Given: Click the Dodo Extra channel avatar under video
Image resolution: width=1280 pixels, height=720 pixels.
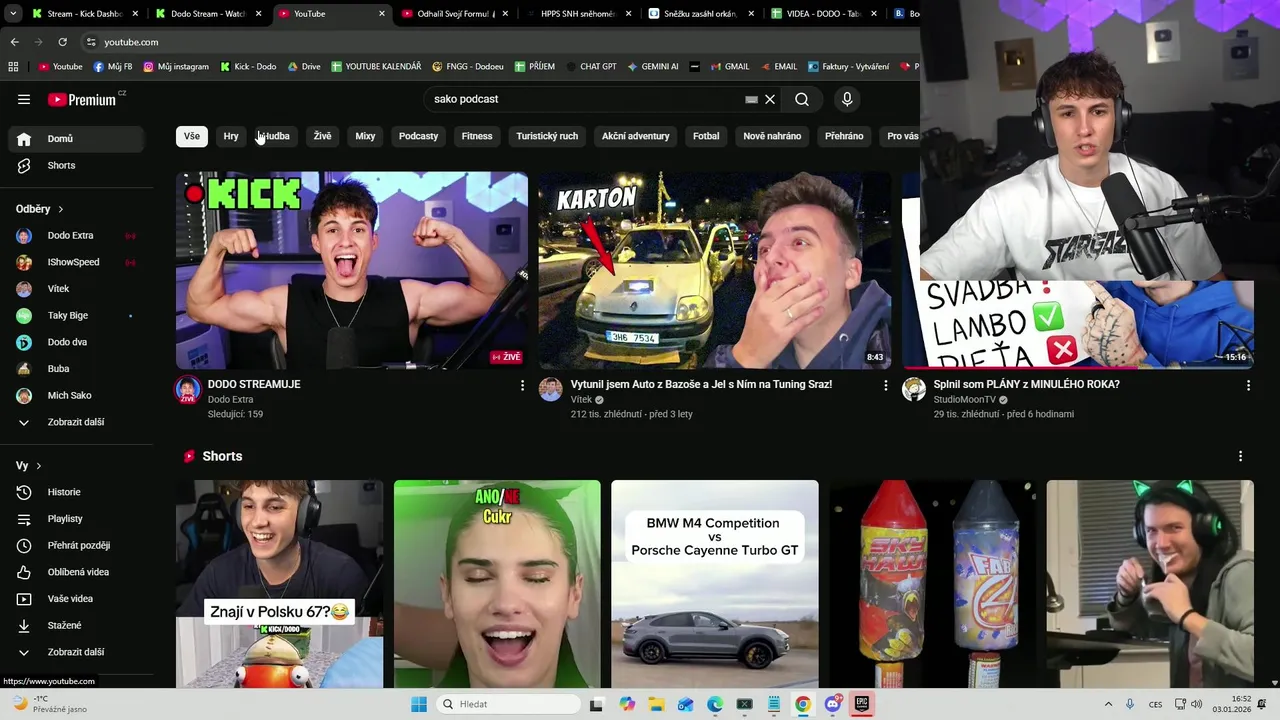Looking at the screenshot, I should [x=188, y=390].
